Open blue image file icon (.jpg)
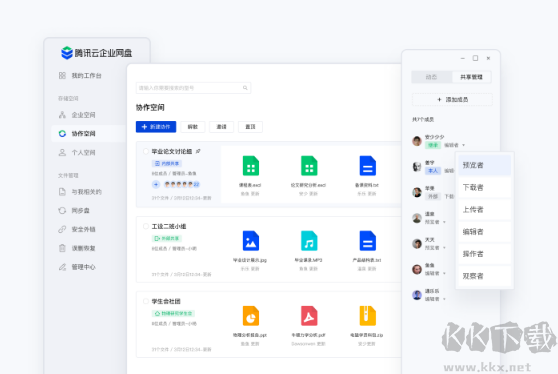558x374 pixels. click(x=251, y=241)
